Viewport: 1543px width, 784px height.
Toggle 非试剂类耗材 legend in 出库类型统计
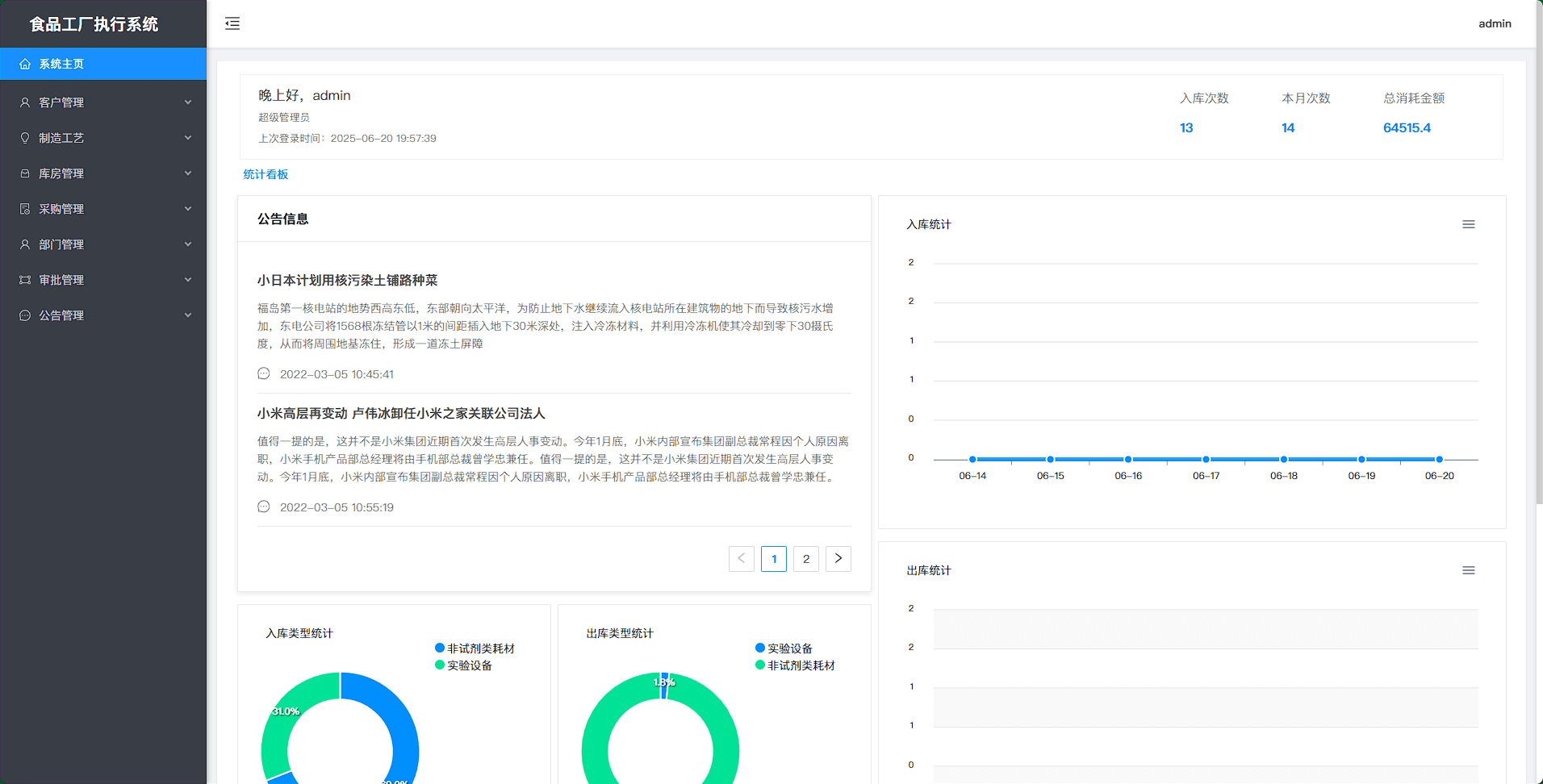[x=795, y=665]
